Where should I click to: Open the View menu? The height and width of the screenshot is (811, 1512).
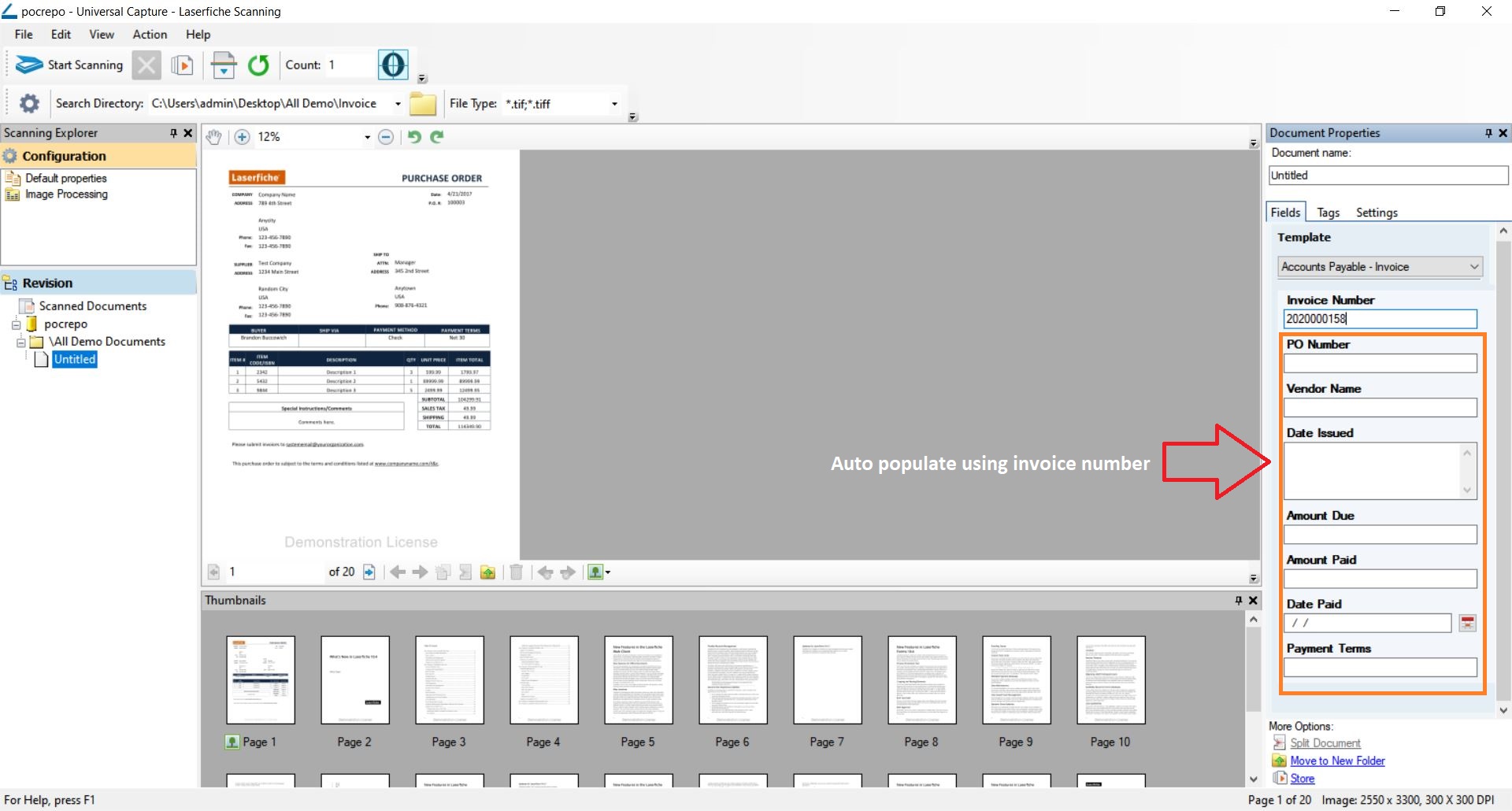click(102, 35)
